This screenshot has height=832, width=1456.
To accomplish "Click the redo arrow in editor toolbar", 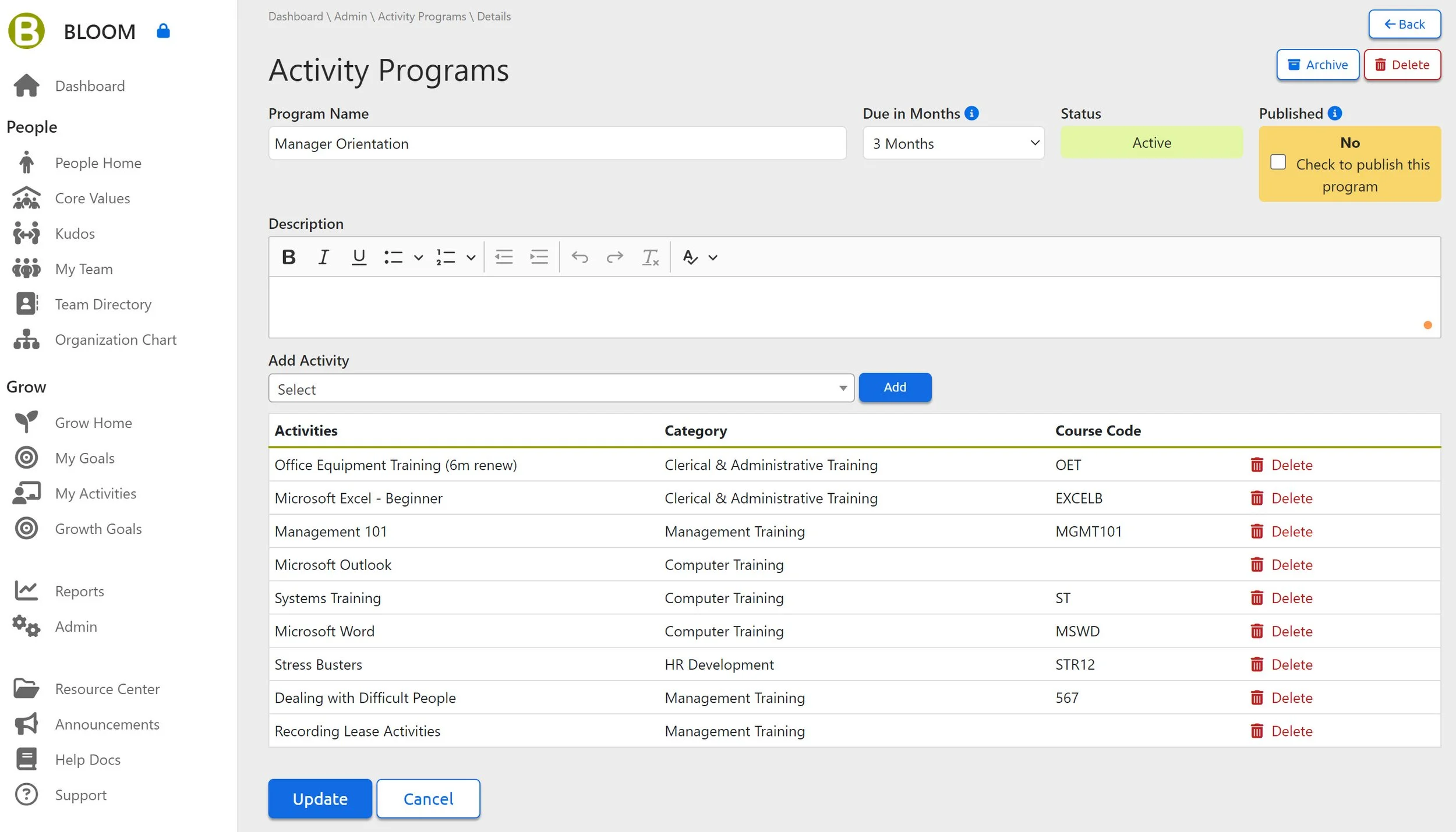I will point(614,257).
